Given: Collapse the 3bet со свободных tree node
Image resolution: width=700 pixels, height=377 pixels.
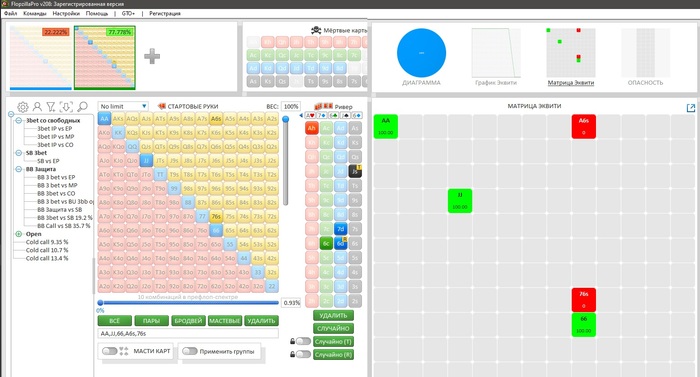Looking at the screenshot, I should tap(19, 121).
